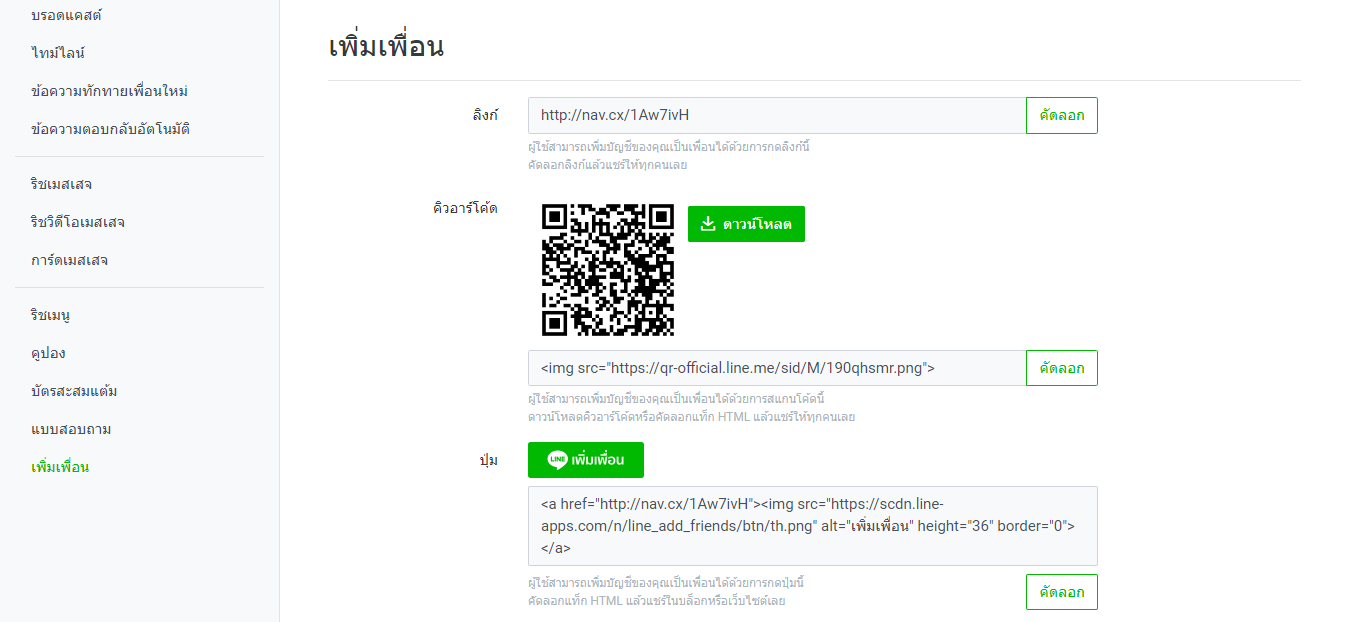The image size is (1349, 622).
Task: Click the ลิงก์ field label
Action: point(485,115)
